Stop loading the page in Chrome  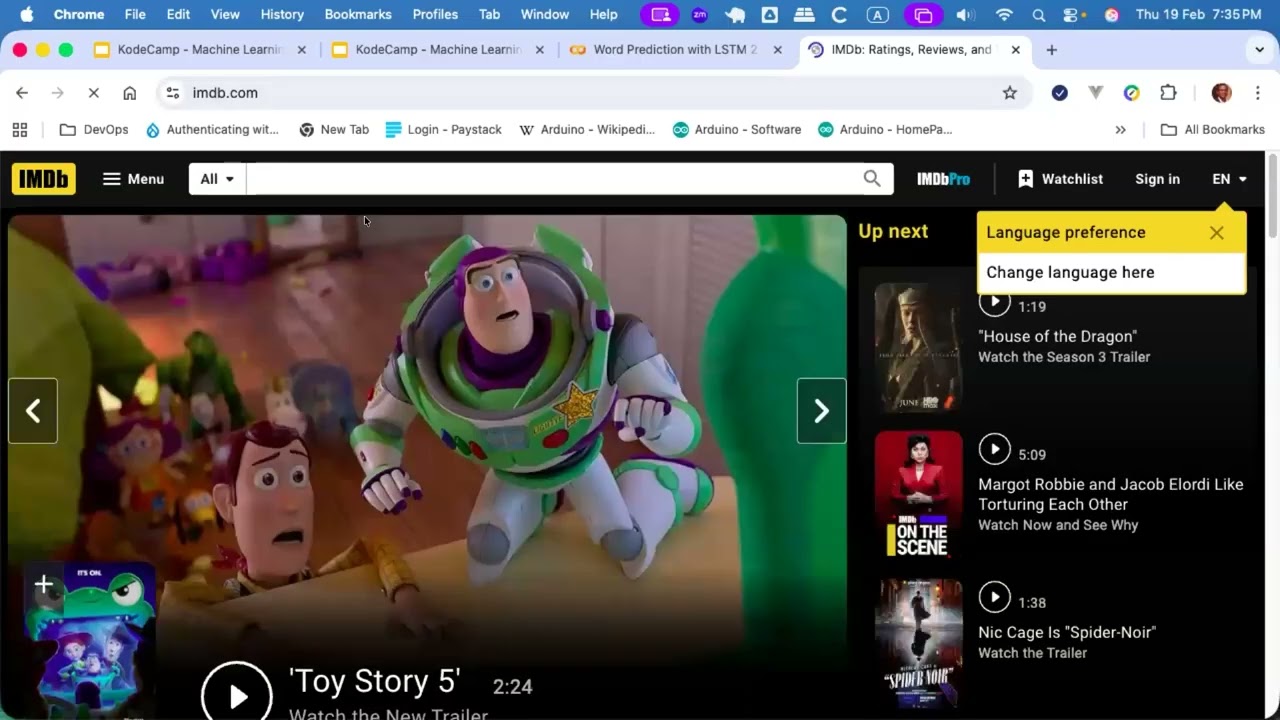pos(93,93)
